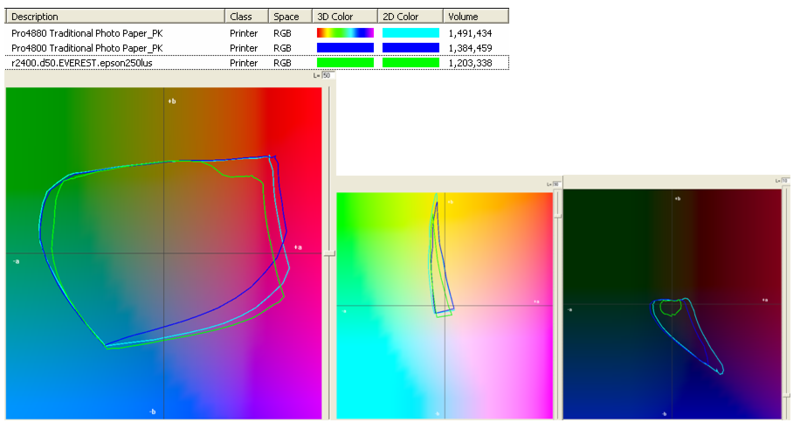
Task: Select r2400.d50.EVEREST.epson250lus profile row
Action: [257, 63]
